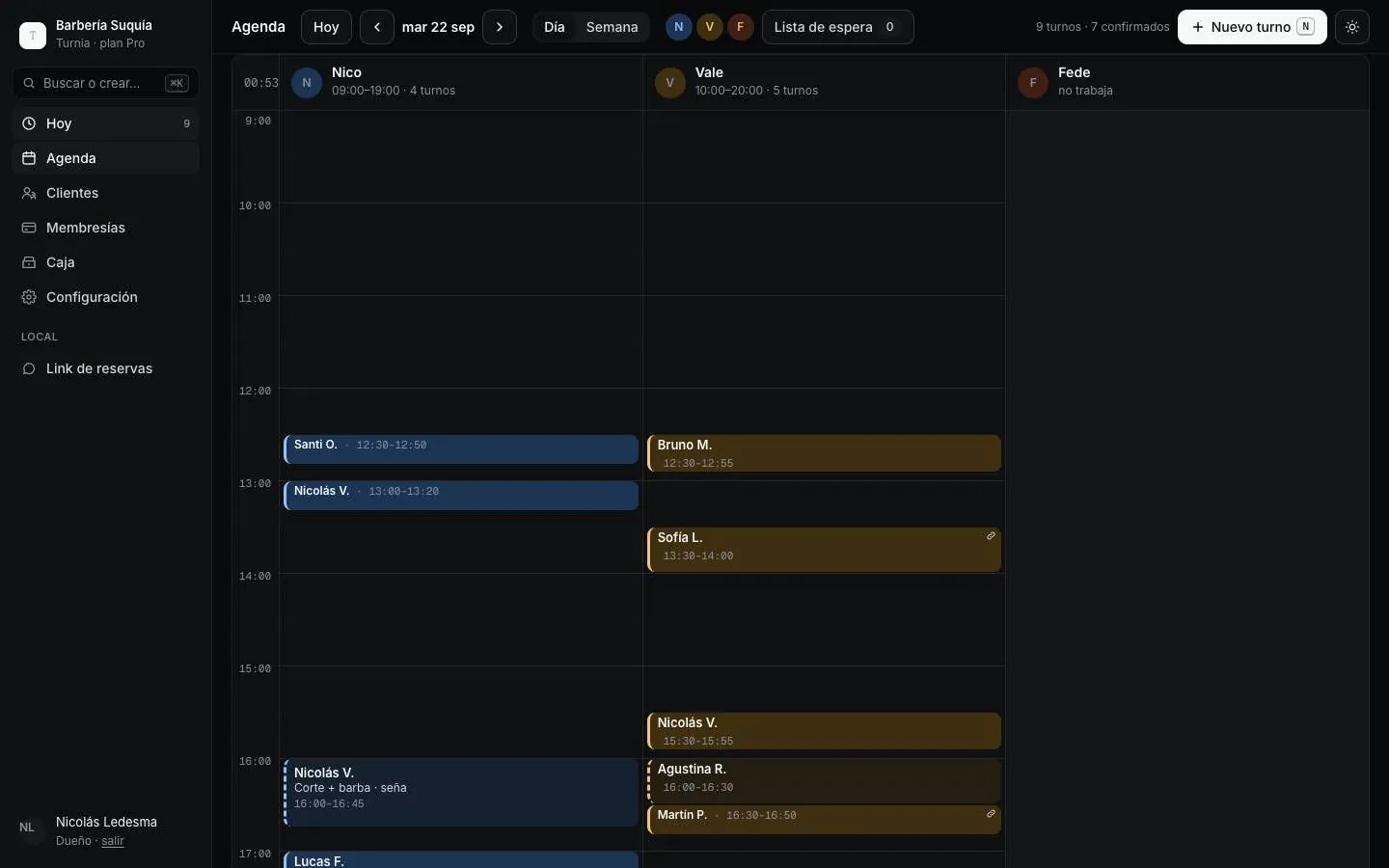1389x868 pixels.
Task: Open Configuración settings
Action: [106, 297]
